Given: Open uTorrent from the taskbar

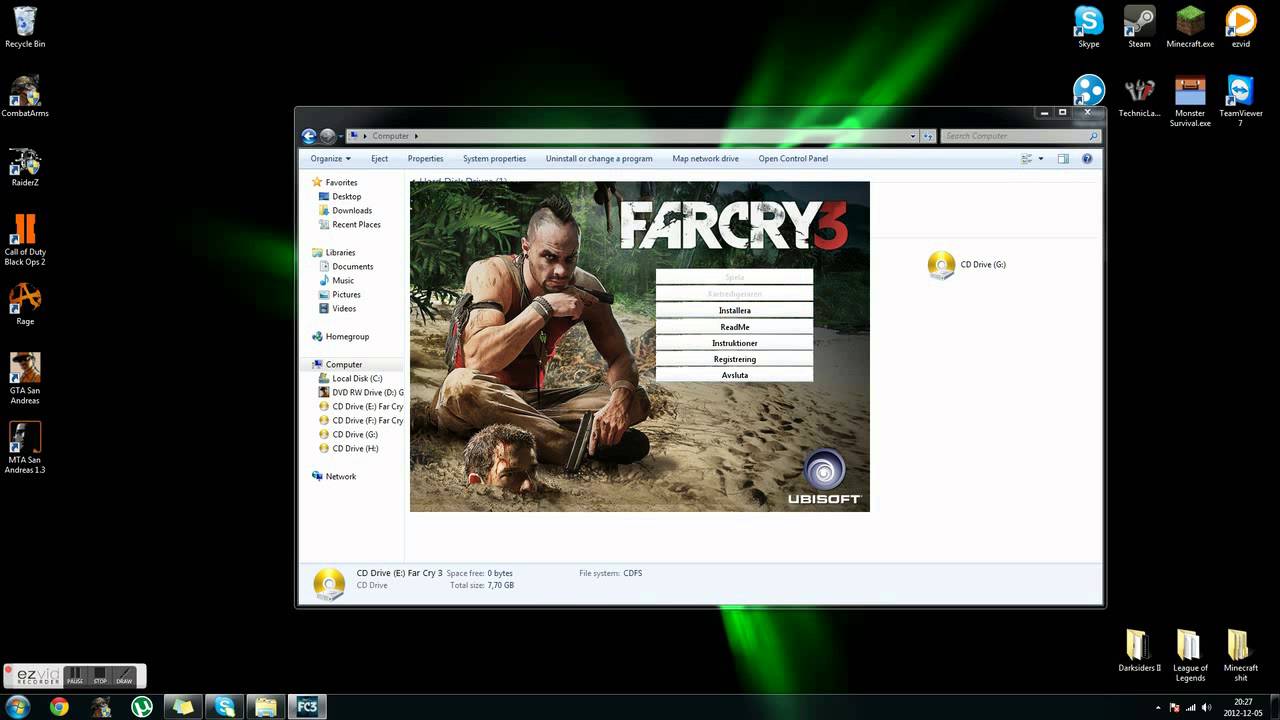Looking at the screenshot, I should pos(142,707).
